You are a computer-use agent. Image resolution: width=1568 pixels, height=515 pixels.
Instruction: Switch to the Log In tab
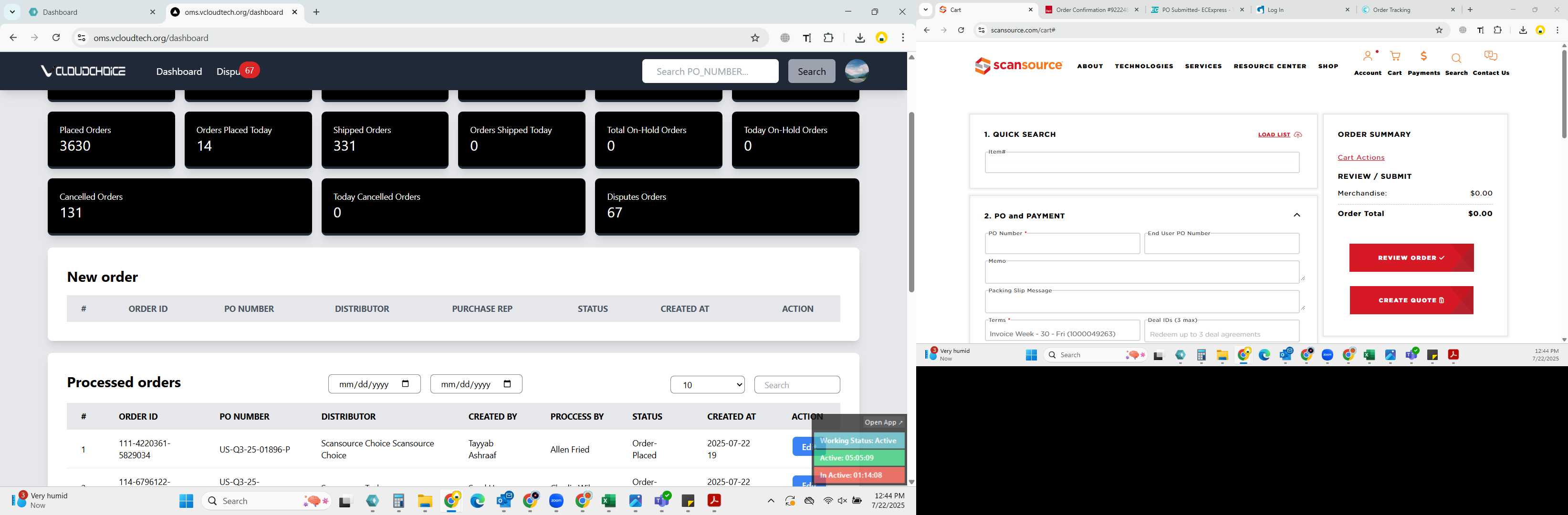pos(1303,10)
